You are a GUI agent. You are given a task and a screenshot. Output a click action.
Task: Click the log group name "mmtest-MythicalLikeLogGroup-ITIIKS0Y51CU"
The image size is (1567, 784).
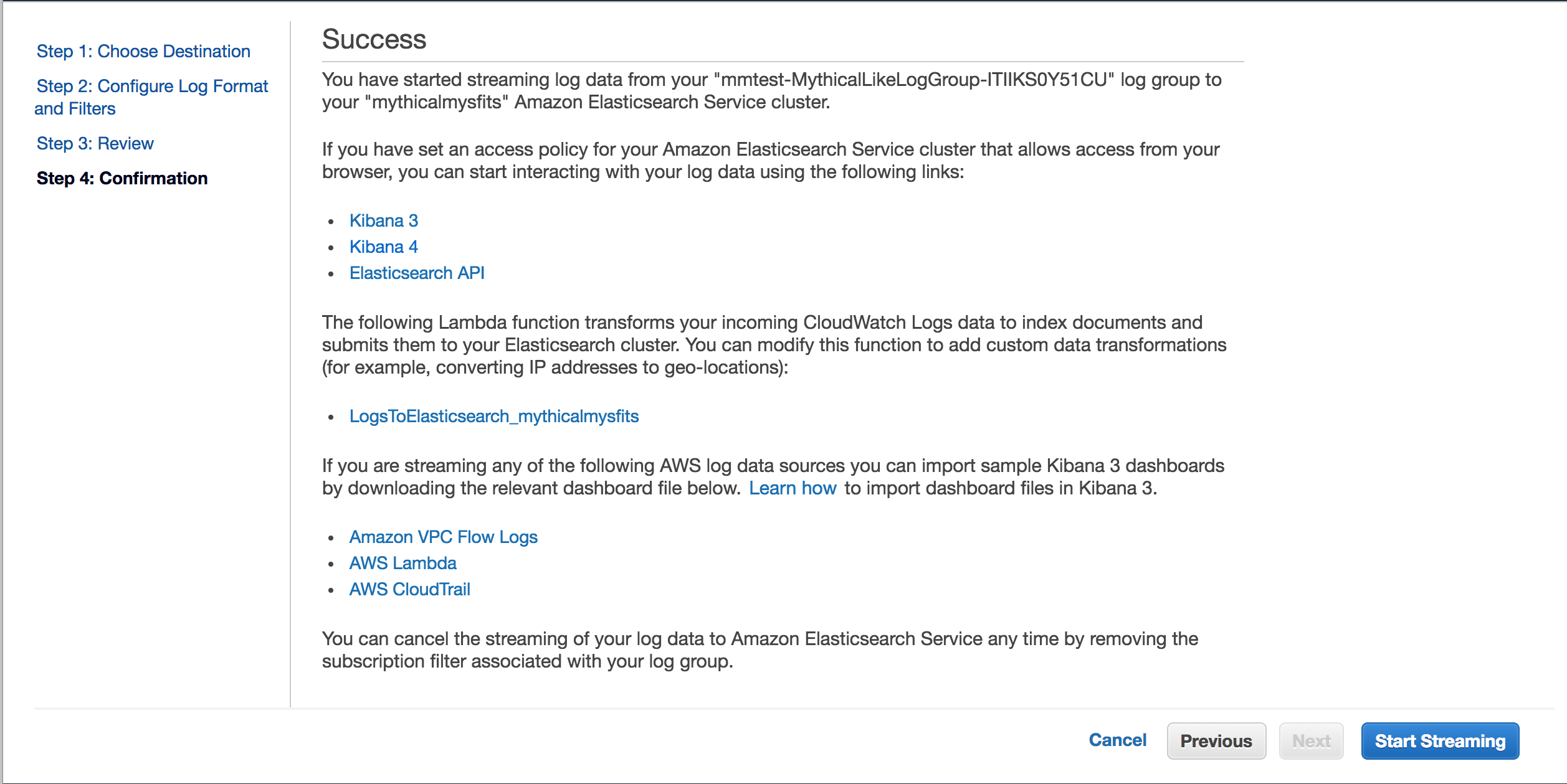914,80
